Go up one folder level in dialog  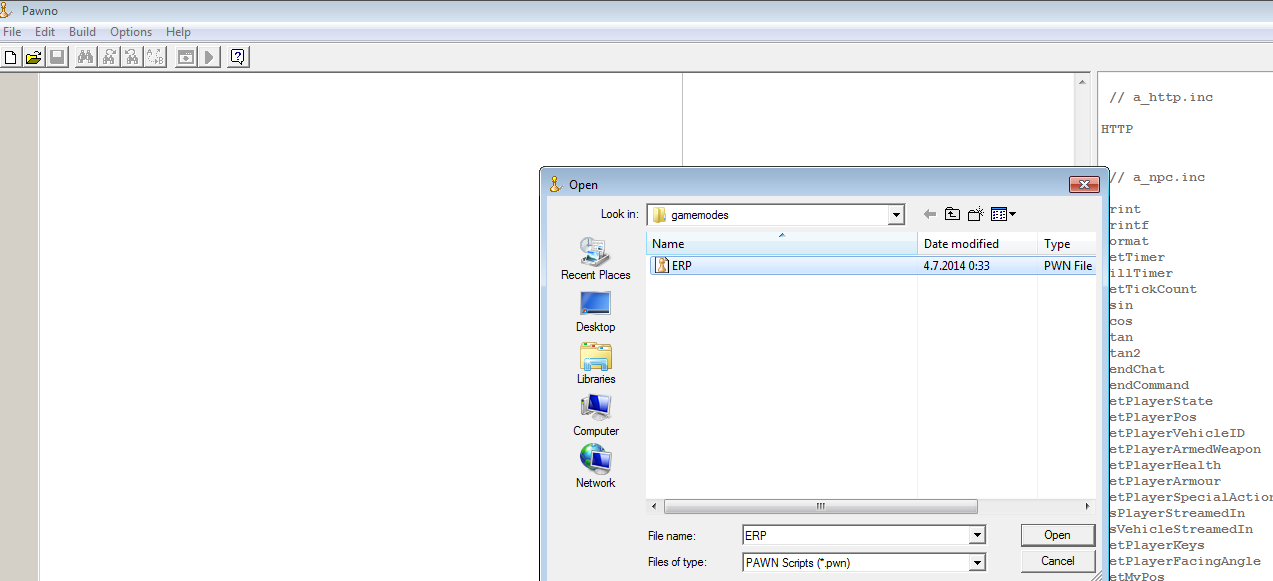tap(952, 214)
